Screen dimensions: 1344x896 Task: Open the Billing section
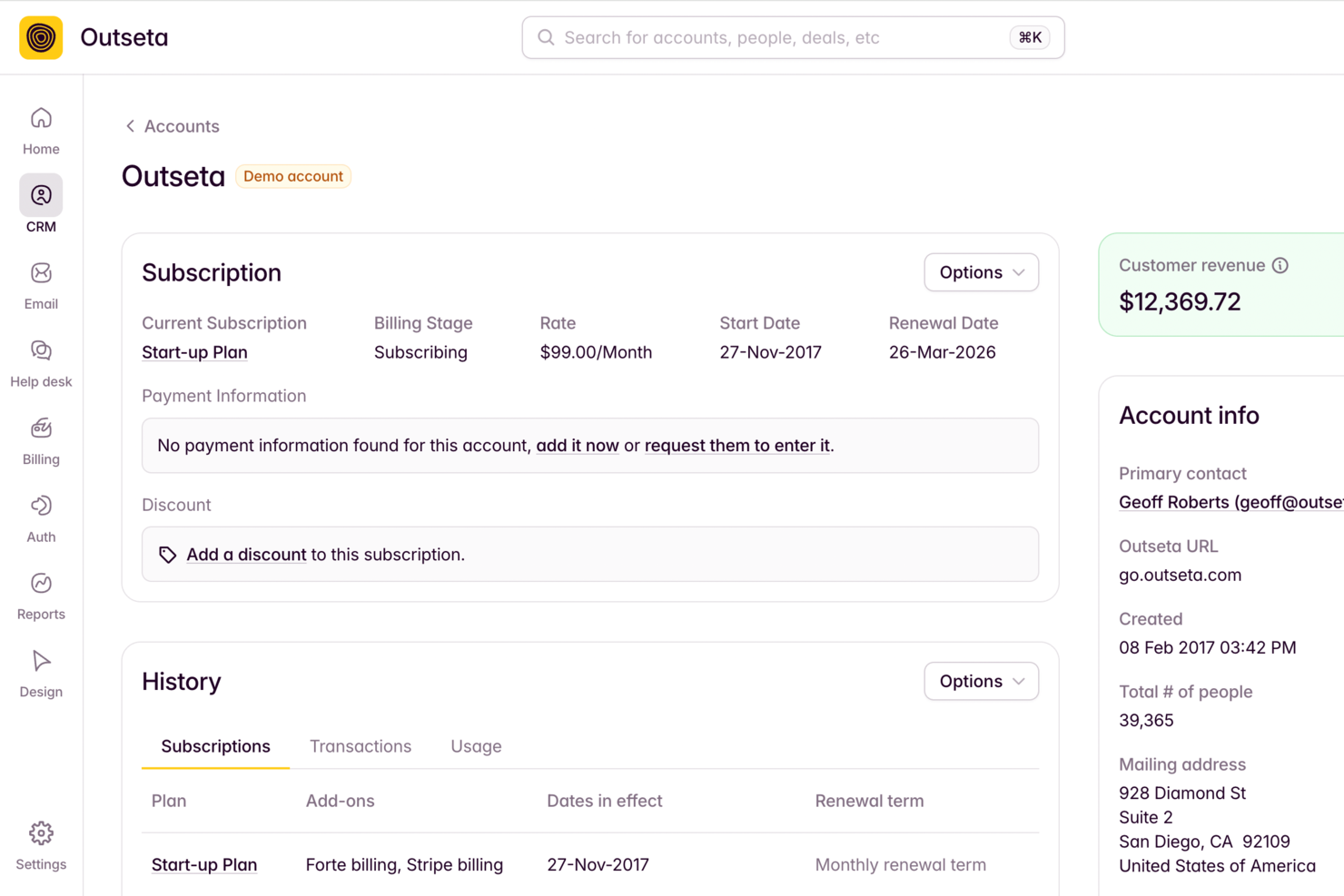[41, 436]
